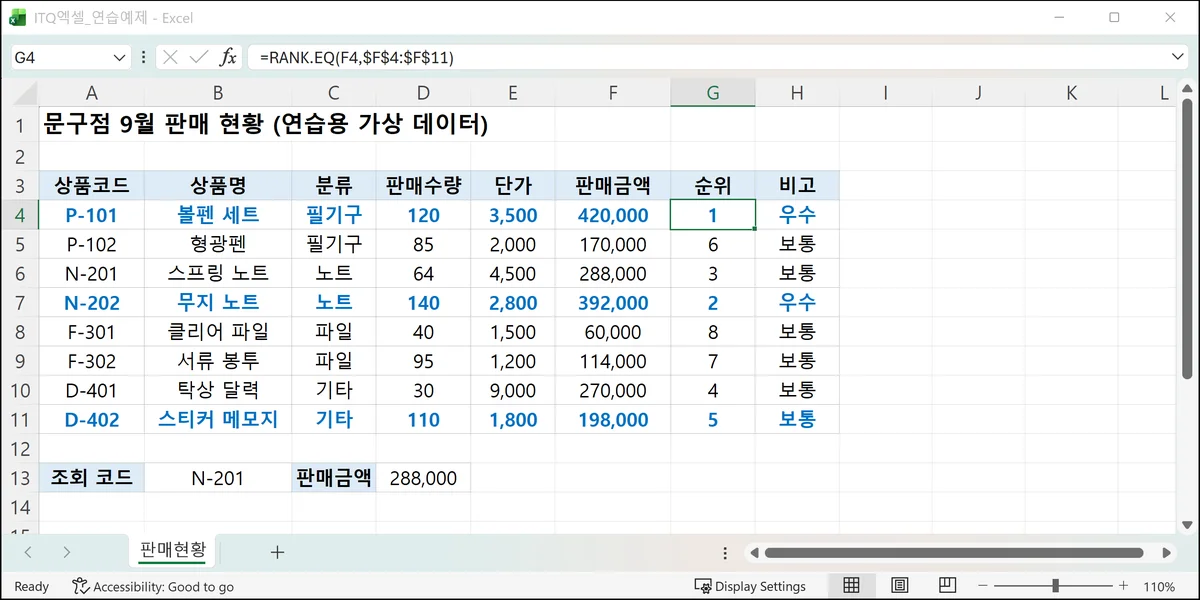Click the horizontal scrollbar thumb

(954, 552)
